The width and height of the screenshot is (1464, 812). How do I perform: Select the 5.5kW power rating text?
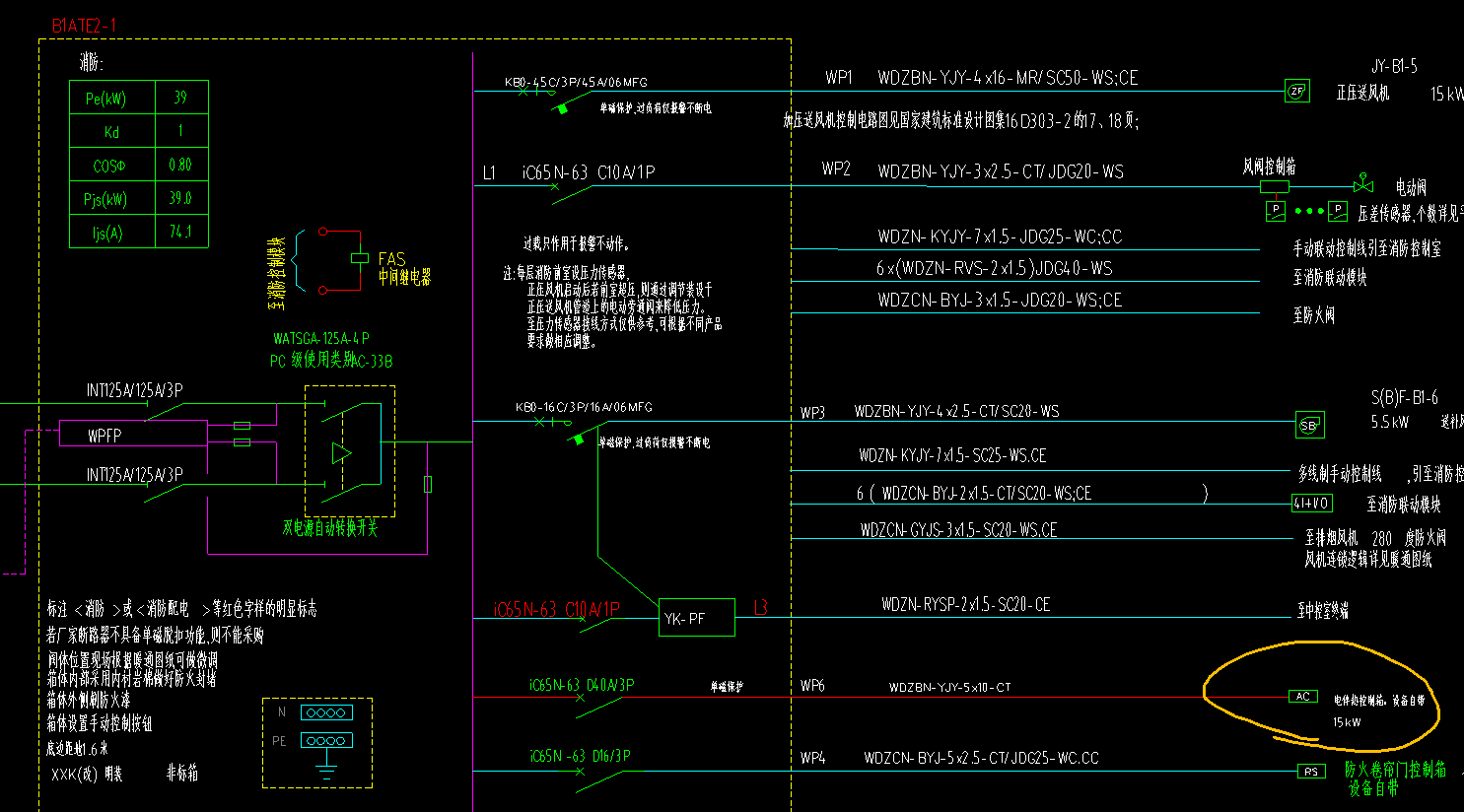(x=1390, y=422)
